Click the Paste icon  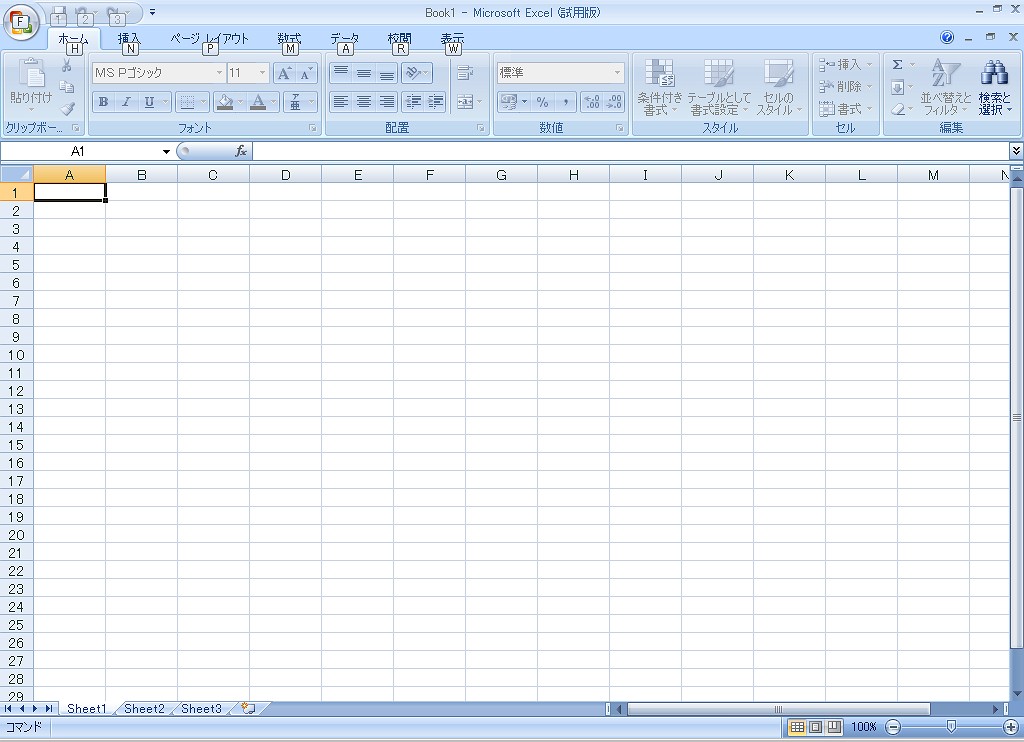pos(31,74)
